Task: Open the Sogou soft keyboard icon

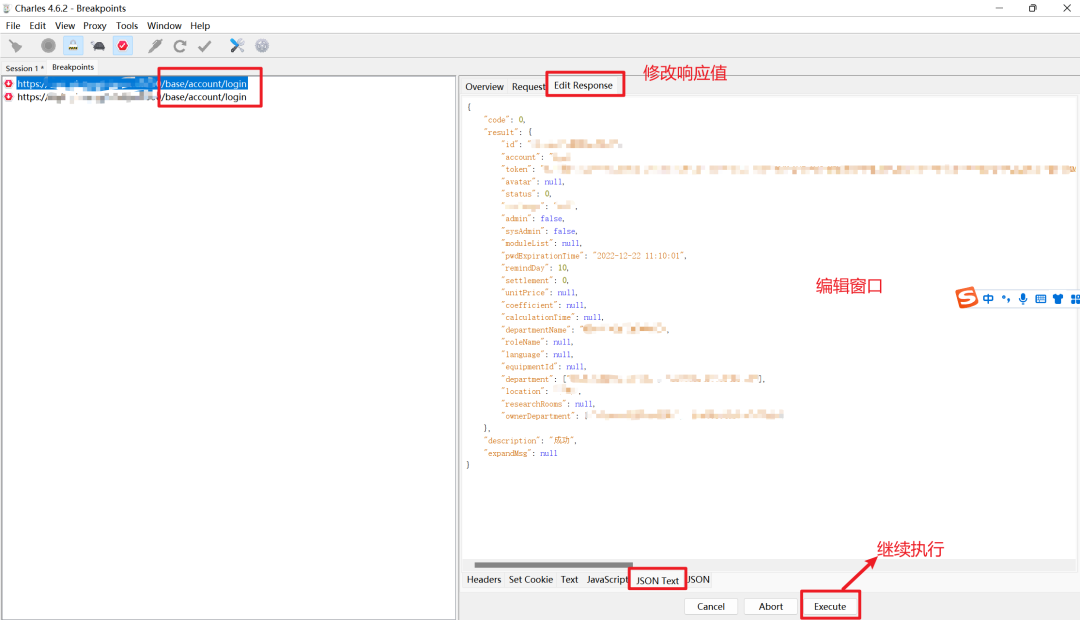Action: click(1040, 298)
